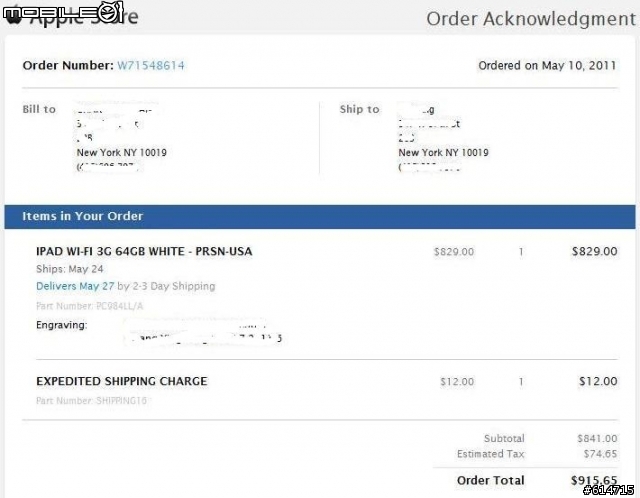The image size is (640, 498).
Task: Click the Ordered on May 10, 2011 text
Action: pyautogui.click(x=547, y=65)
